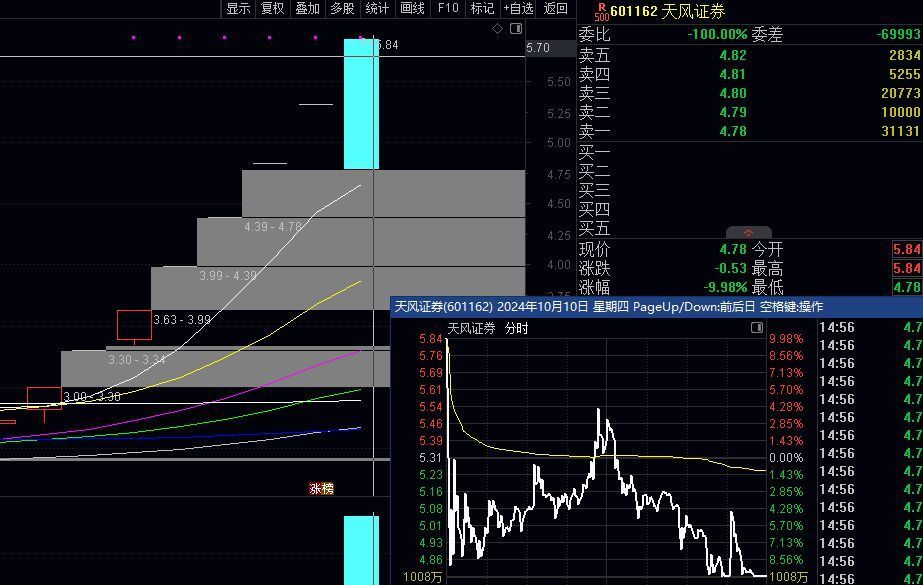Click the 买四 bid row label

click(x=595, y=210)
